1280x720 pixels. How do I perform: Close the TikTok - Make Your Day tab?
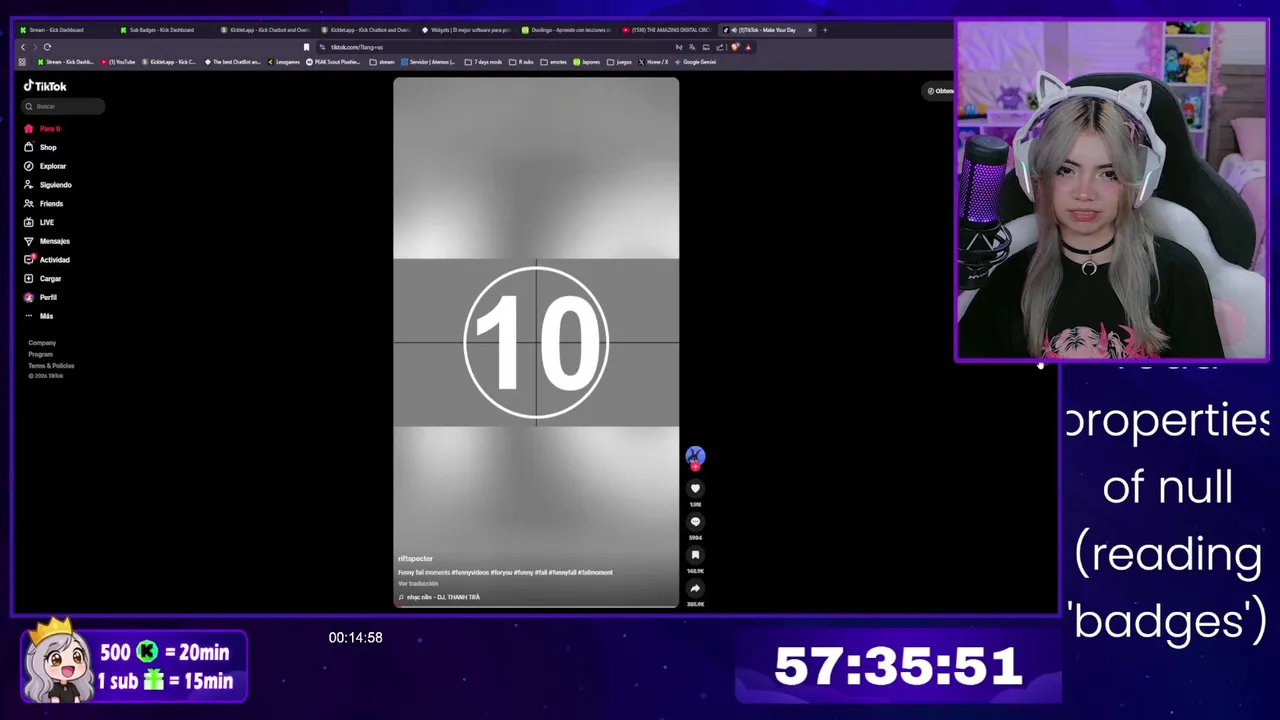810,30
